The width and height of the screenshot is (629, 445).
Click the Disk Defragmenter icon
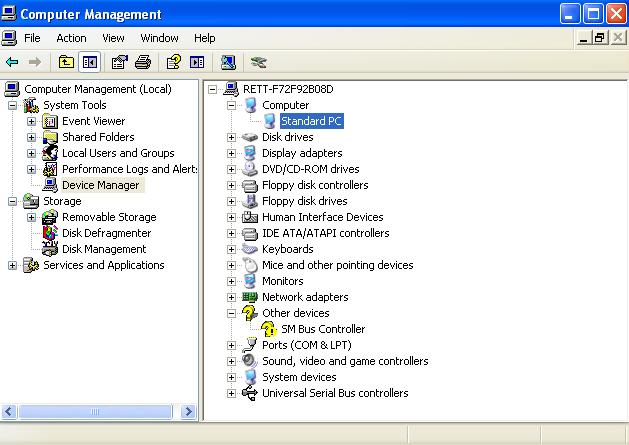click(50, 233)
